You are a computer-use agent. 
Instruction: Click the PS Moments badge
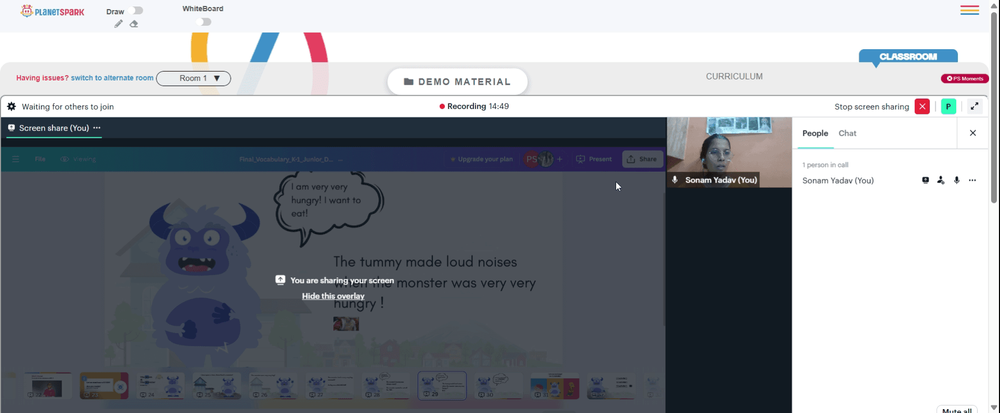(x=965, y=78)
